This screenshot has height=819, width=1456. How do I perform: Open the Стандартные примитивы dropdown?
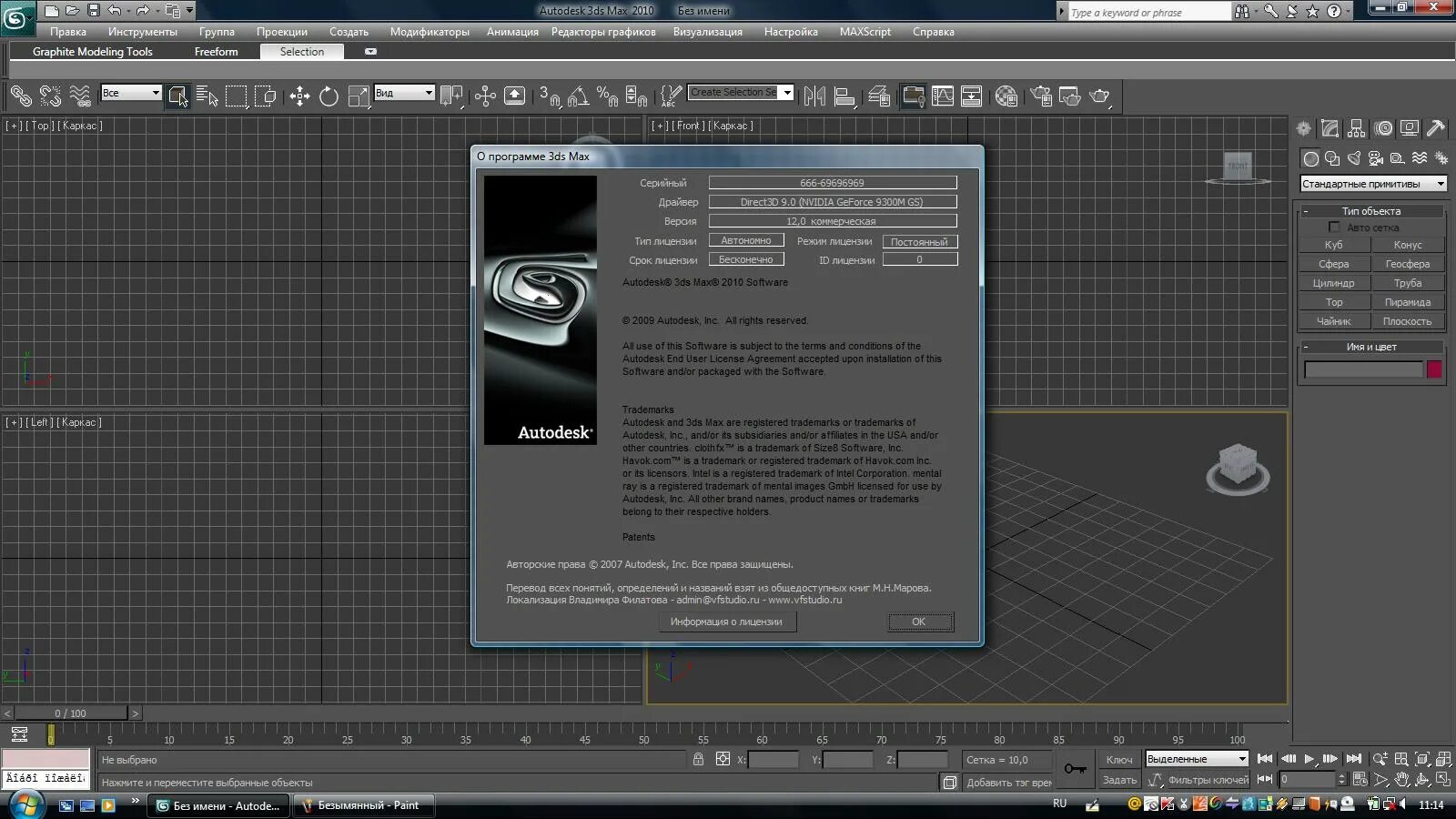coord(1371,183)
